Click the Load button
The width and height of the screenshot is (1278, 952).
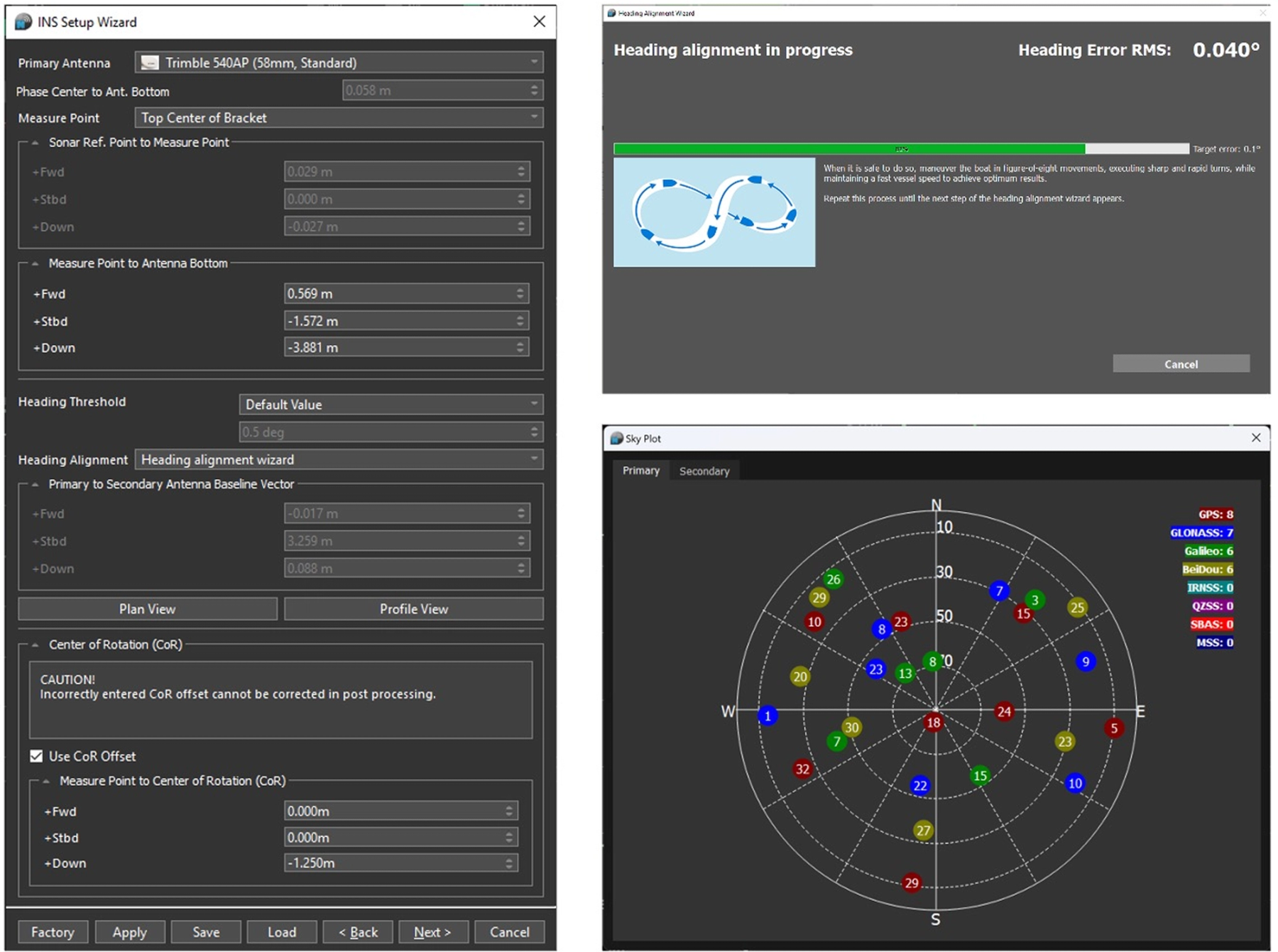point(282,932)
